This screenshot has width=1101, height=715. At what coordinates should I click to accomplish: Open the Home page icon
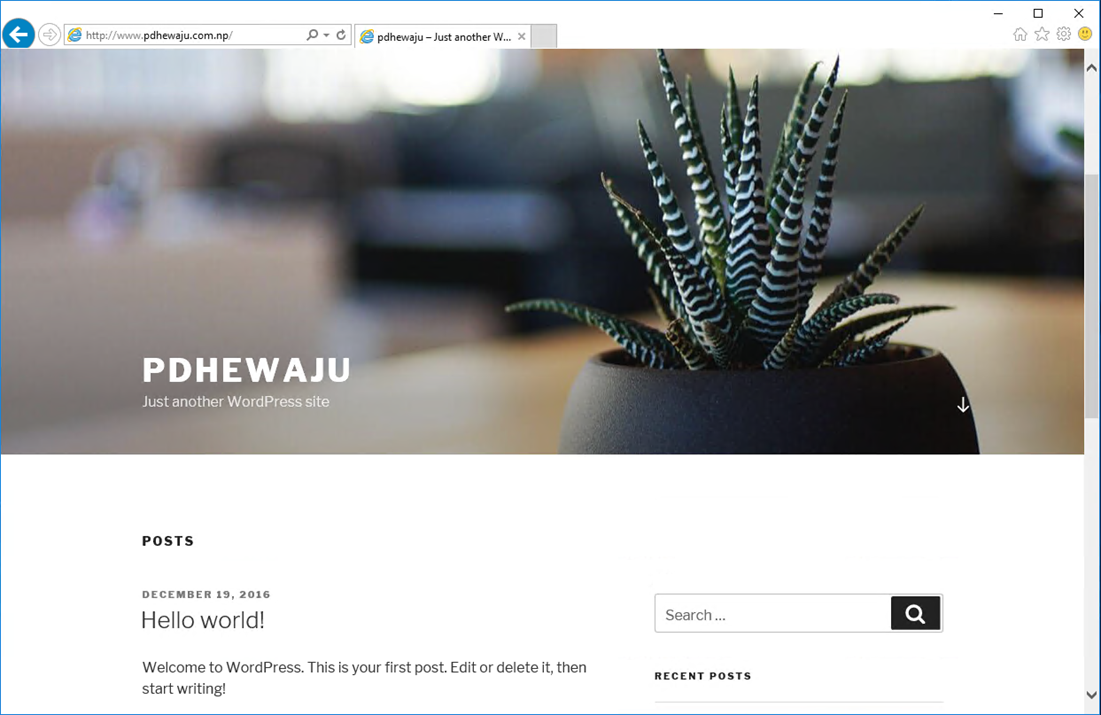(1020, 34)
